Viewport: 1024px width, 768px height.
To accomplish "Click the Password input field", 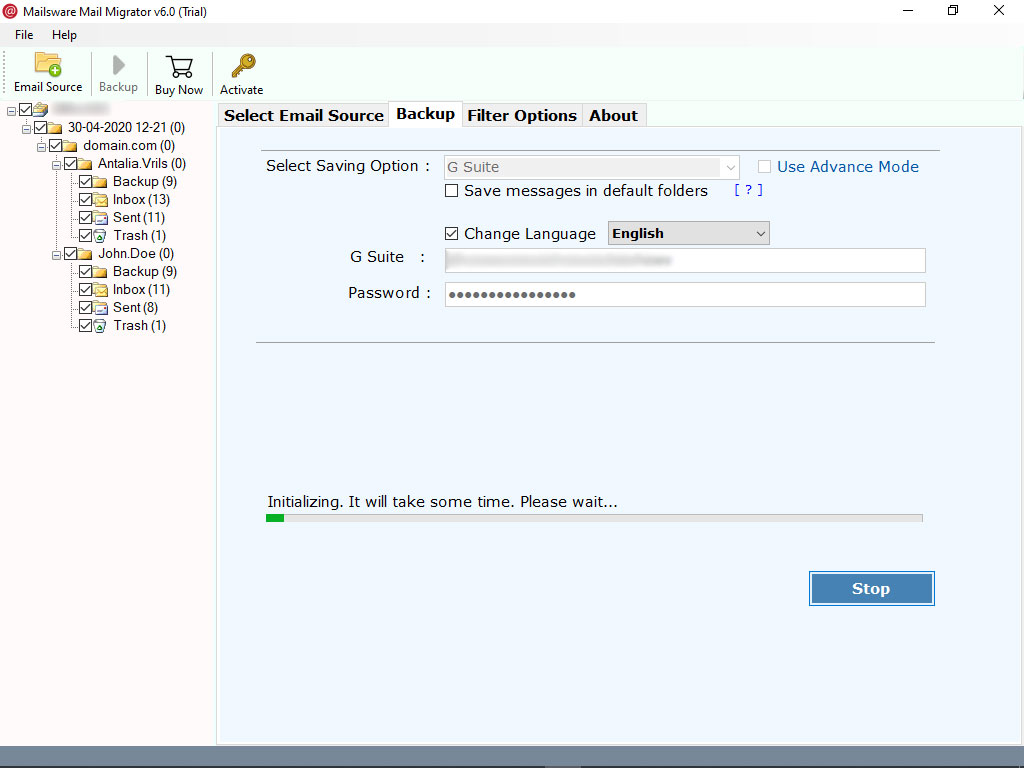I will point(685,295).
